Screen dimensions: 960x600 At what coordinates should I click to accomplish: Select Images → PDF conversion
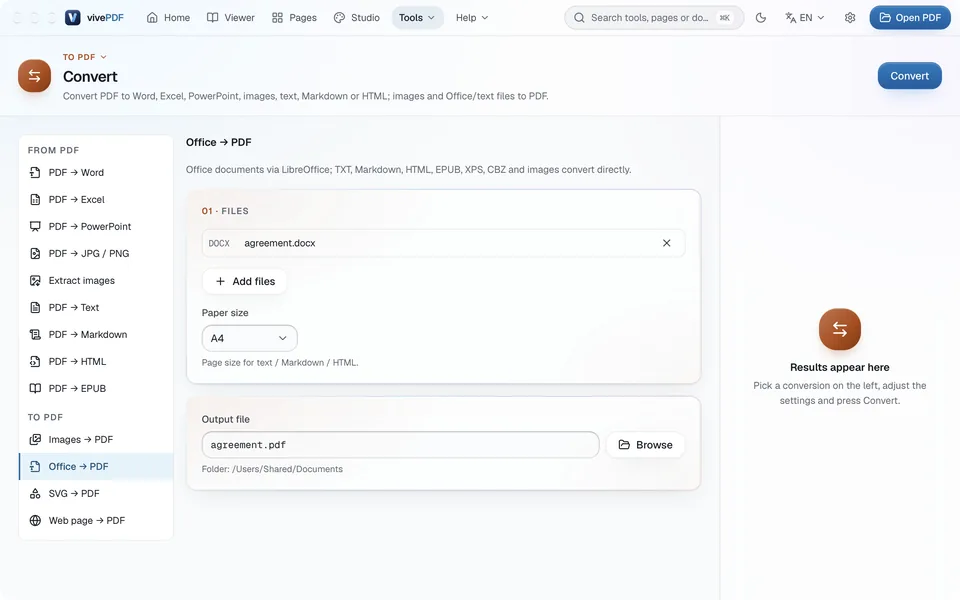coord(96,440)
